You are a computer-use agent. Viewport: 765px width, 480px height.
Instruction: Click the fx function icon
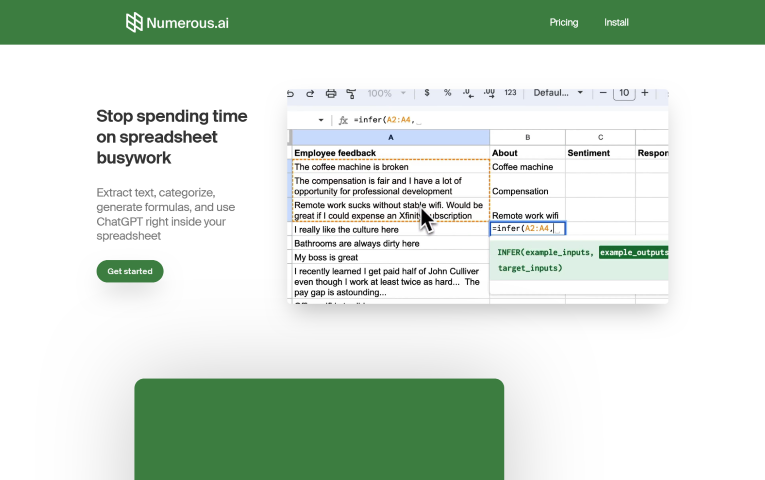(343, 120)
